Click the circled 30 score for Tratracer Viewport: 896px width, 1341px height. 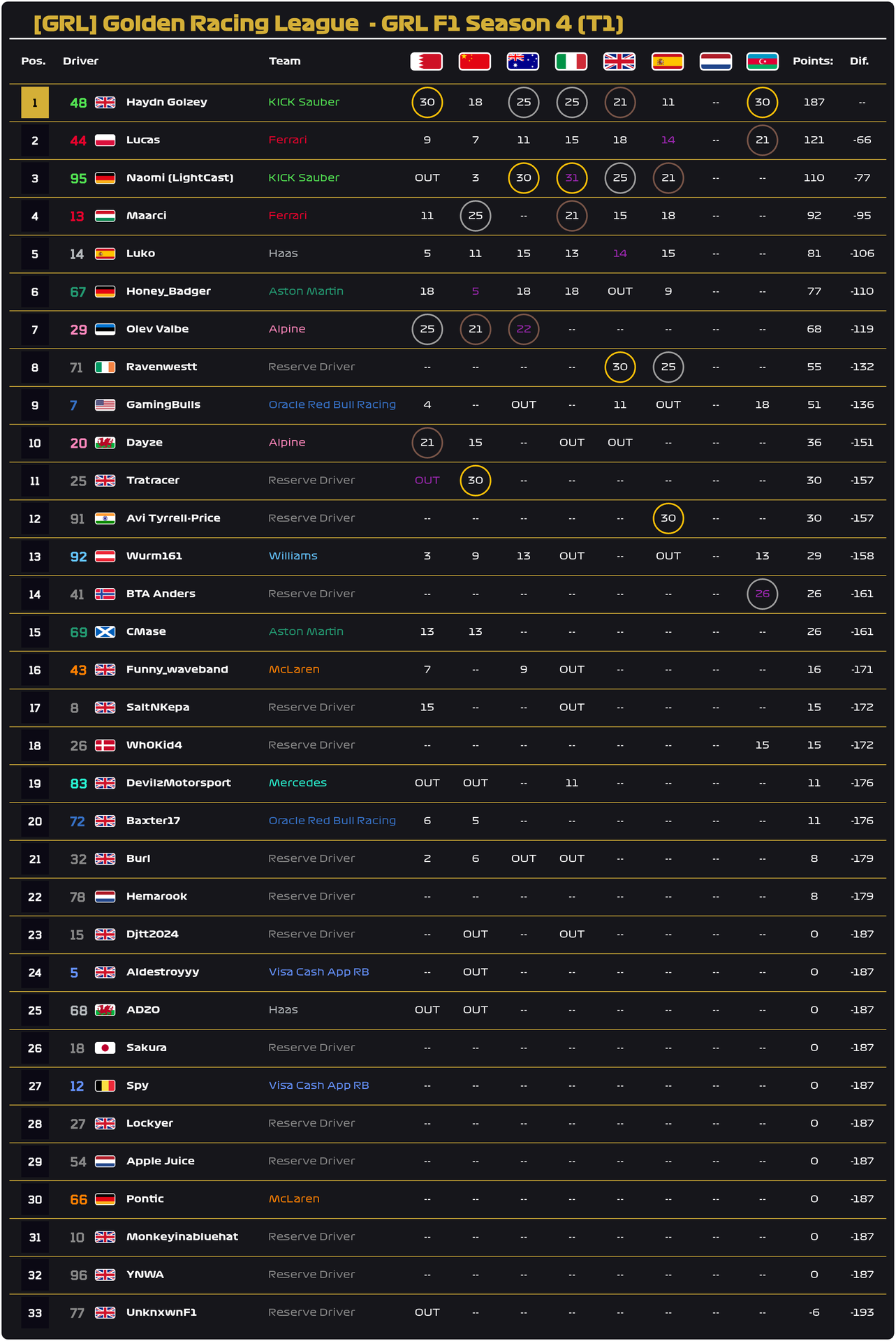click(x=475, y=481)
